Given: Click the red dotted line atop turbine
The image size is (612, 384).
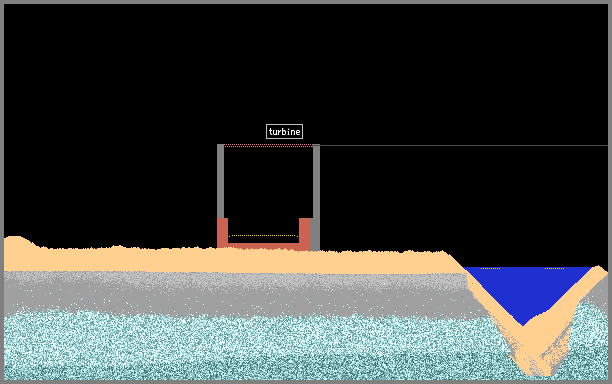Looking at the screenshot, I should [x=268, y=146].
